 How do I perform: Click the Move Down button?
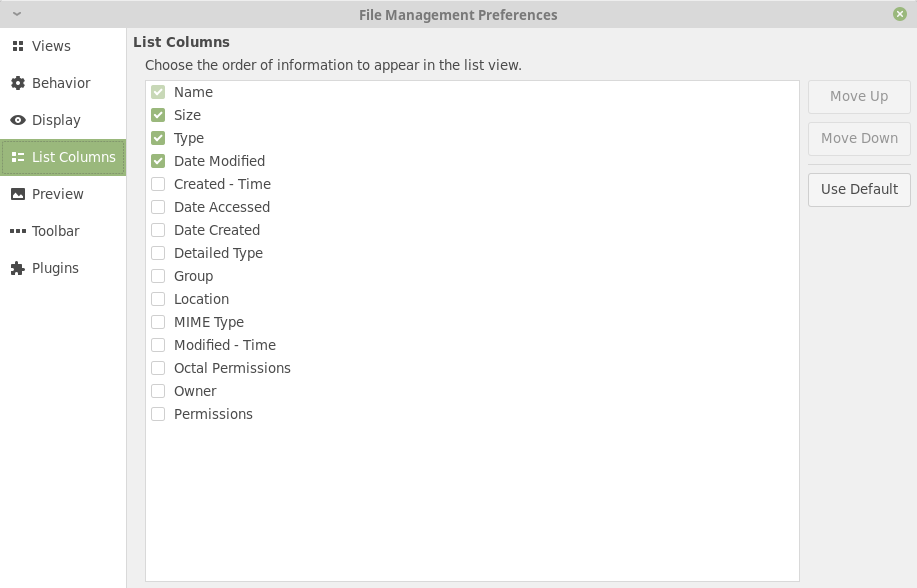point(859,138)
